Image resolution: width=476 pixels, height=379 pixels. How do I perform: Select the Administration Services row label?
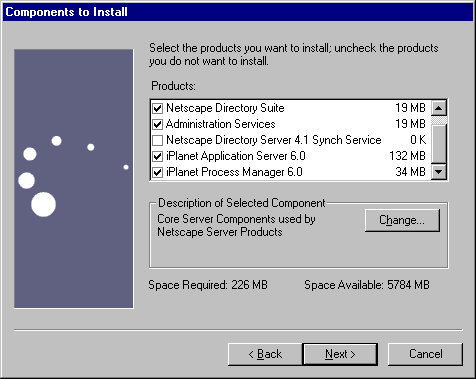click(x=221, y=124)
